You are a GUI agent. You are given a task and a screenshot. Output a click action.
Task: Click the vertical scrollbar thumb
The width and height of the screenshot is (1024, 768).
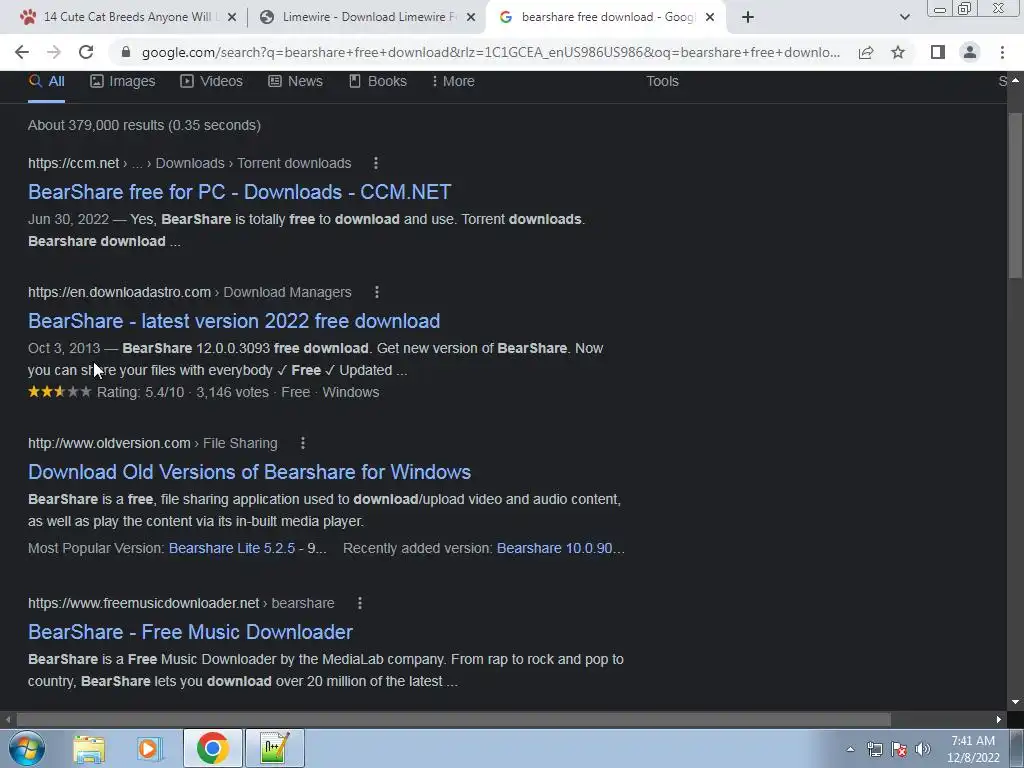click(x=1015, y=196)
